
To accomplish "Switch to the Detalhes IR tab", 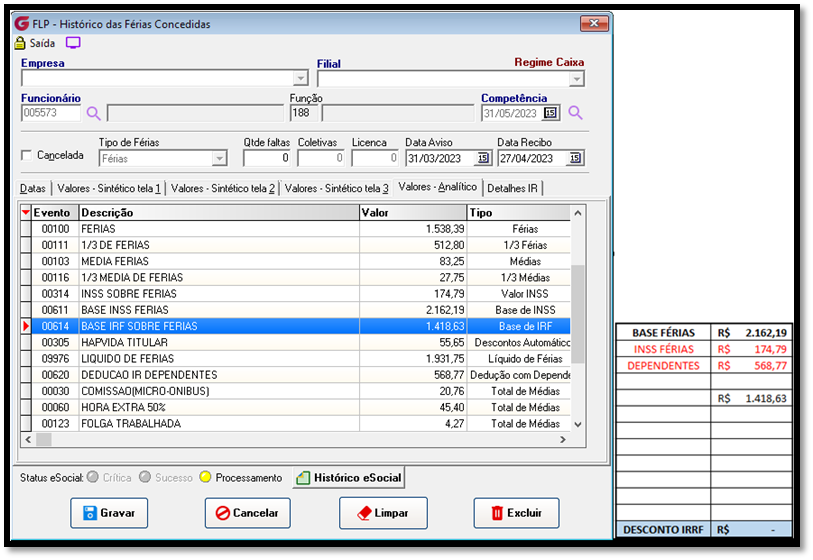I will (512, 188).
